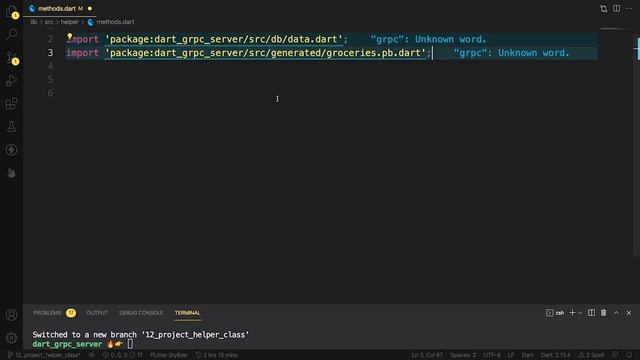Screen dimensions: 640x360
Task: Click the '2 hrs 15 mins' time tracker
Action: tap(216, 355)
